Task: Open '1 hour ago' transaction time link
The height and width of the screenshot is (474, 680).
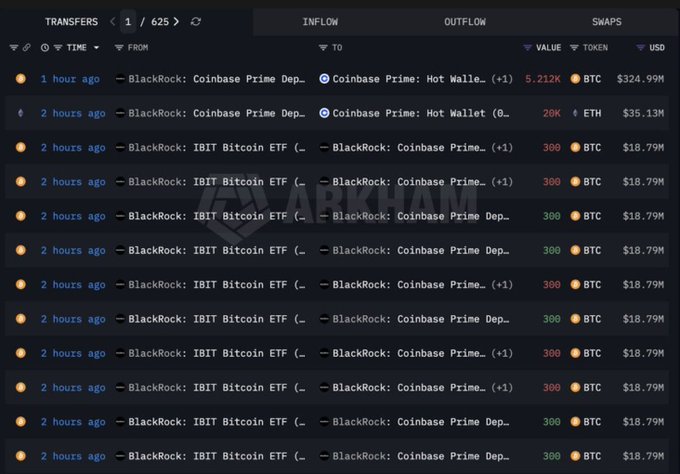Action: coord(70,79)
